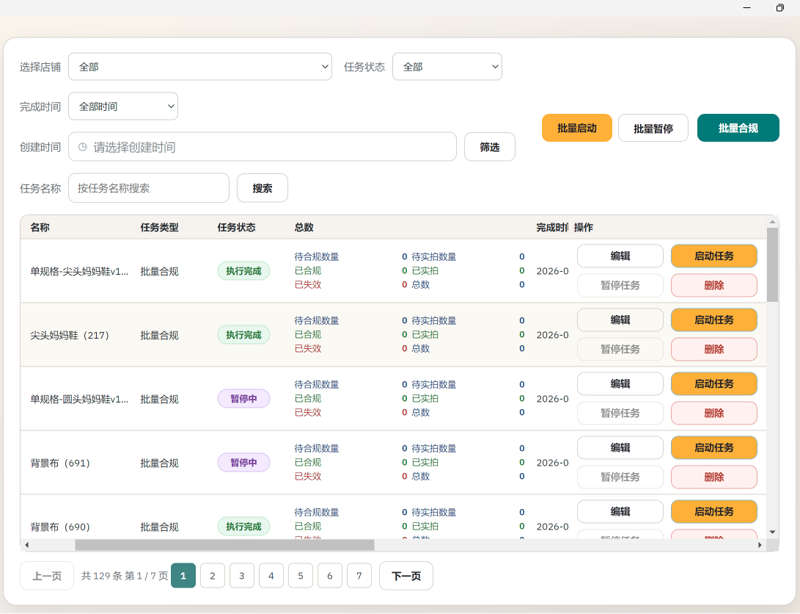
Task: Click the 批量暂停 button
Action: click(x=653, y=128)
